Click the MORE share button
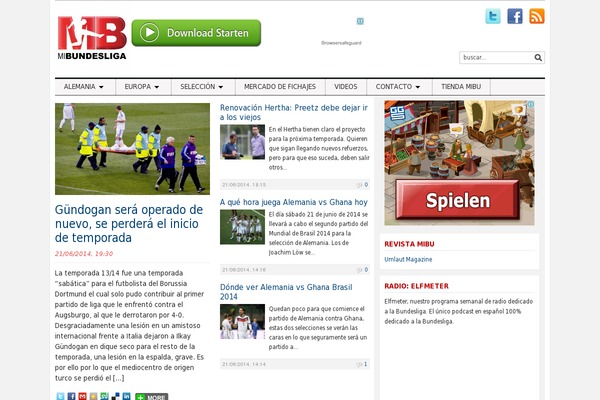This screenshot has width=600, height=400. click(152, 397)
